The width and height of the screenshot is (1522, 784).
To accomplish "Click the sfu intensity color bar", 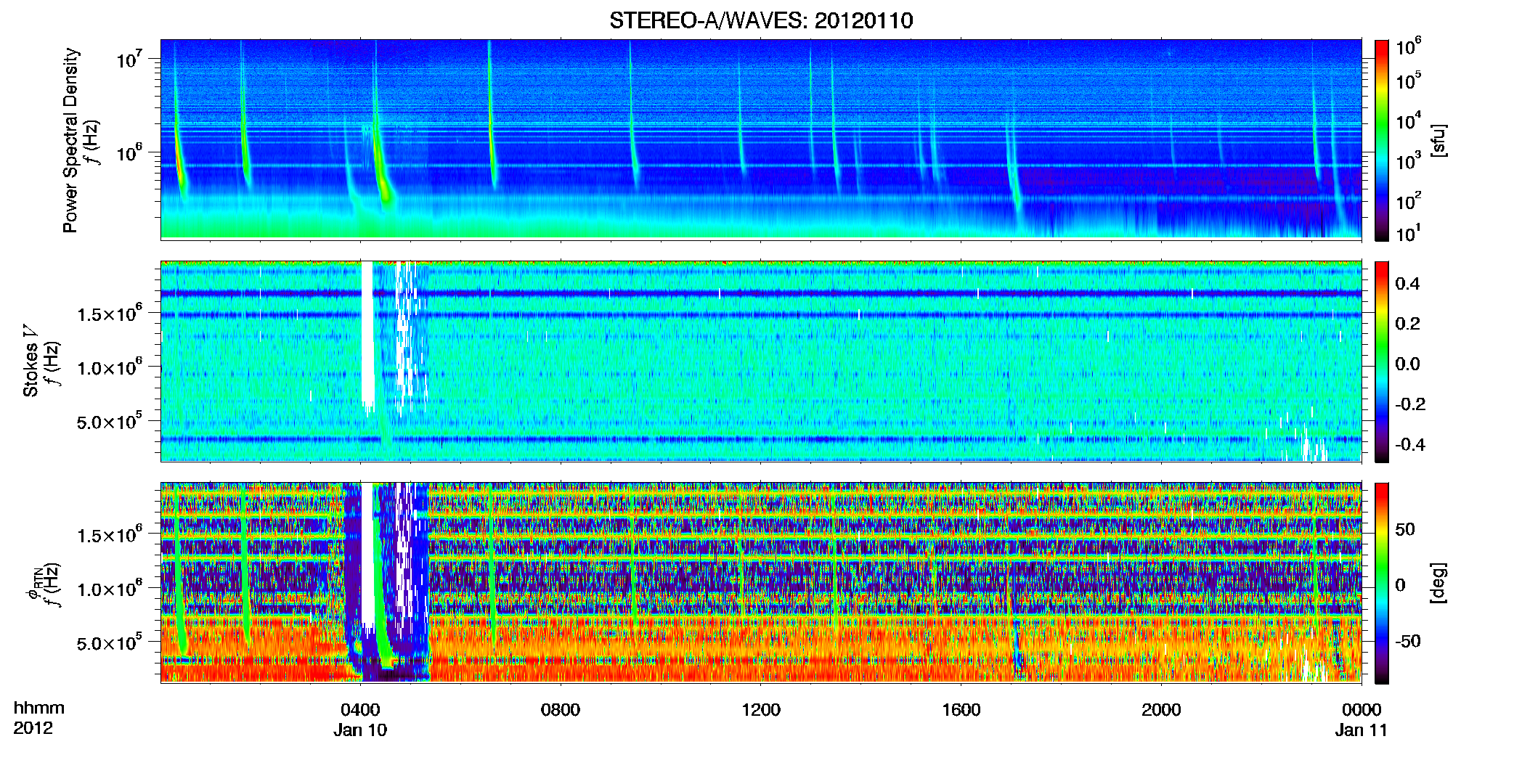I will tap(1382, 140).
